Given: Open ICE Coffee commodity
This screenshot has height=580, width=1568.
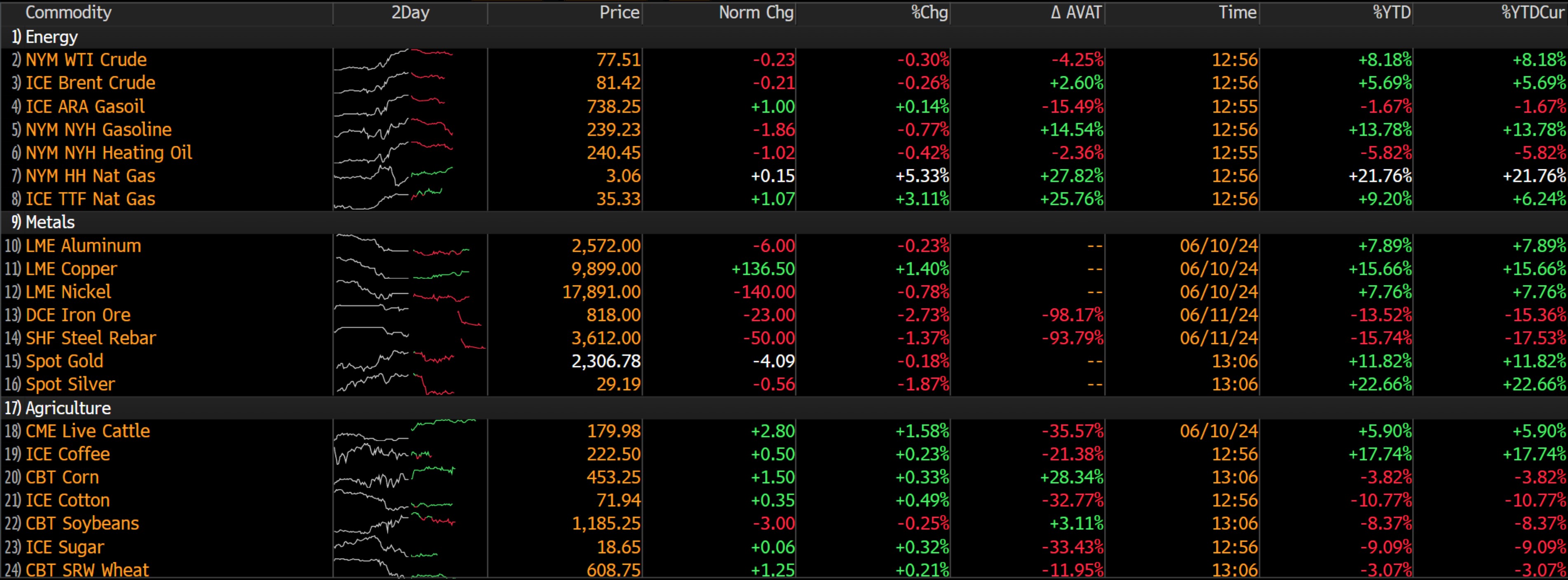Looking at the screenshot, I should coord(68,454).
